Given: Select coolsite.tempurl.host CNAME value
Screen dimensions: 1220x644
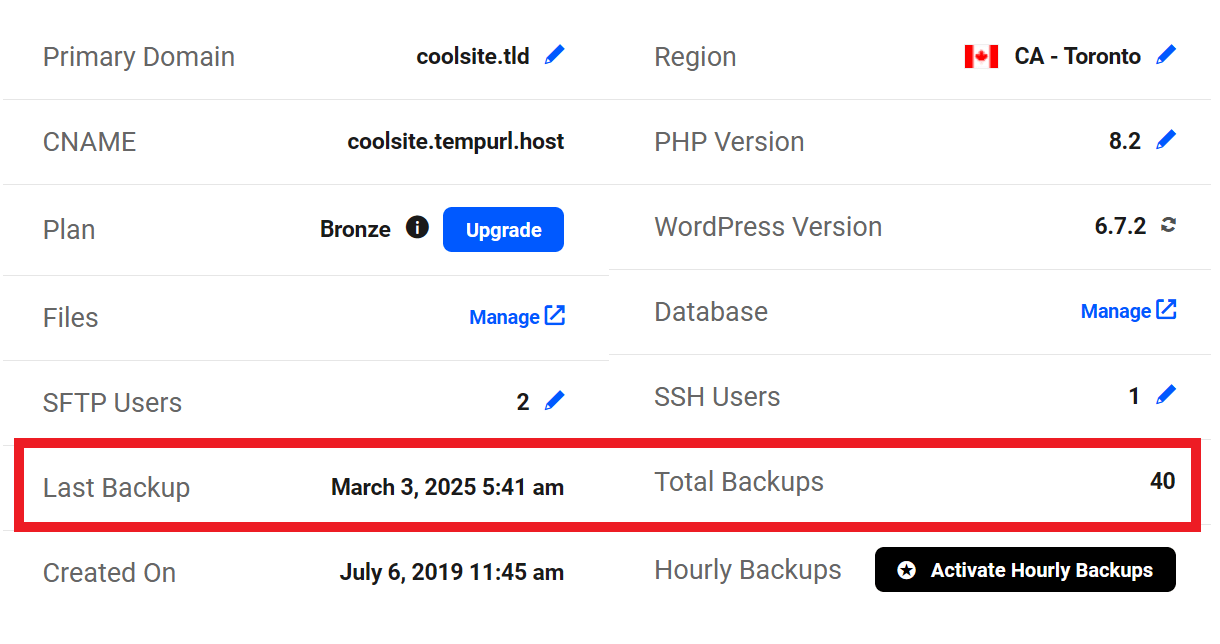Looking at the screenshot, I should 456,142.
